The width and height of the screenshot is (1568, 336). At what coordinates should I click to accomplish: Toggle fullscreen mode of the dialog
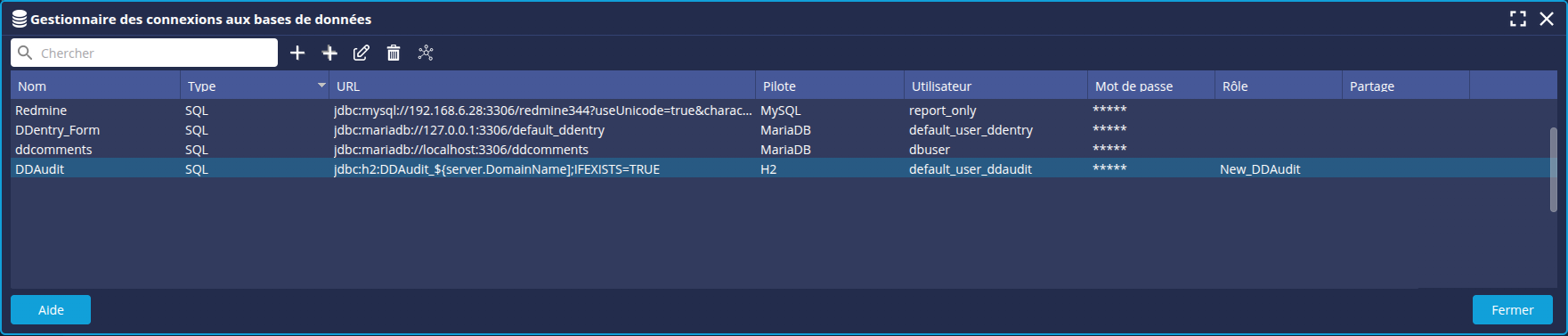[x=1518, y=19]
